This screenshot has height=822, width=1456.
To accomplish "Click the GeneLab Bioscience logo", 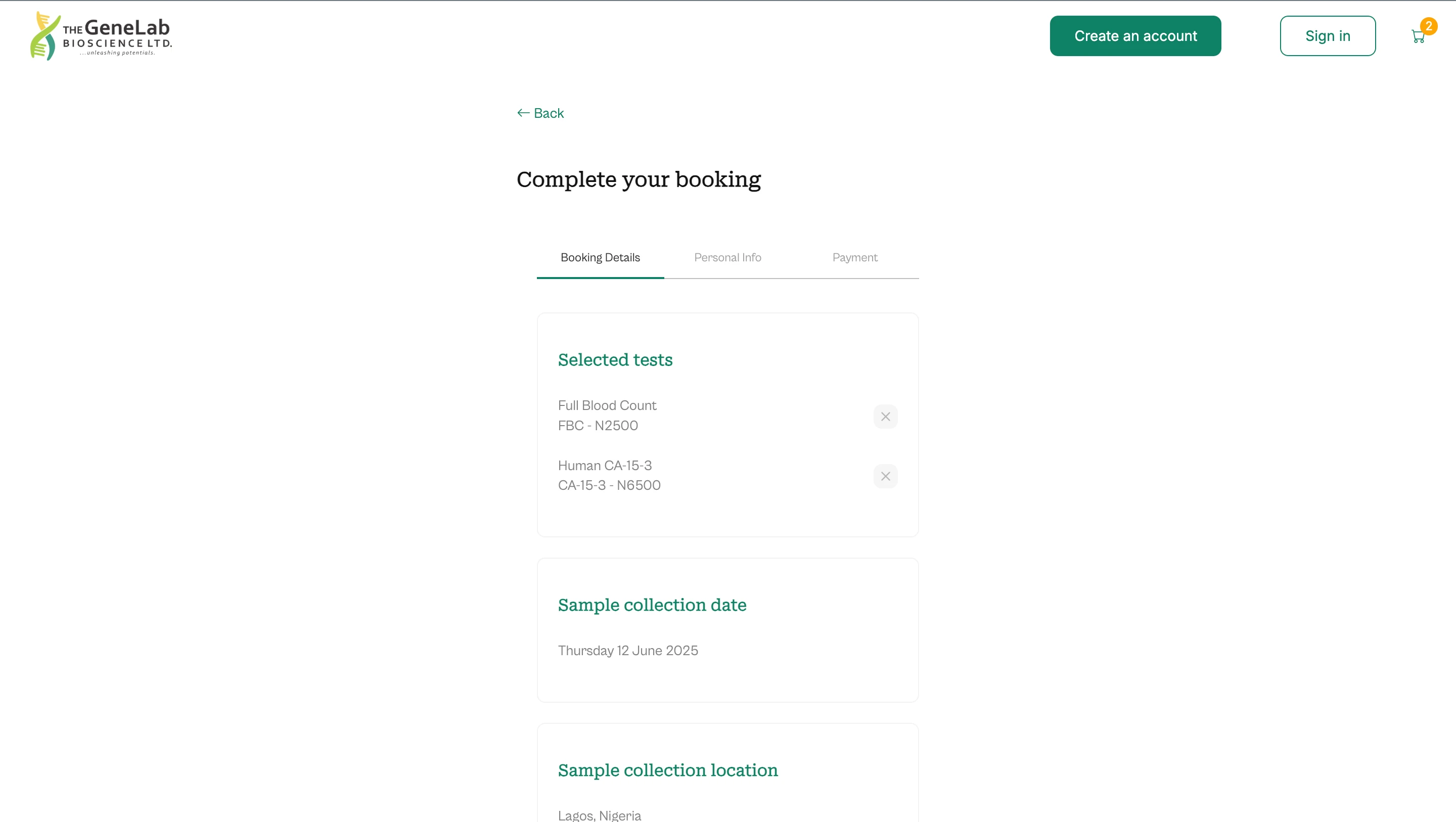I will click(x=101, y=35).
